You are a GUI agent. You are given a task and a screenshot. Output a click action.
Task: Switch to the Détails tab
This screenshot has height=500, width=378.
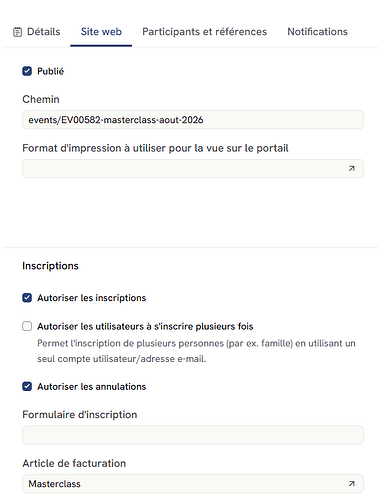(x=37, y=32)
